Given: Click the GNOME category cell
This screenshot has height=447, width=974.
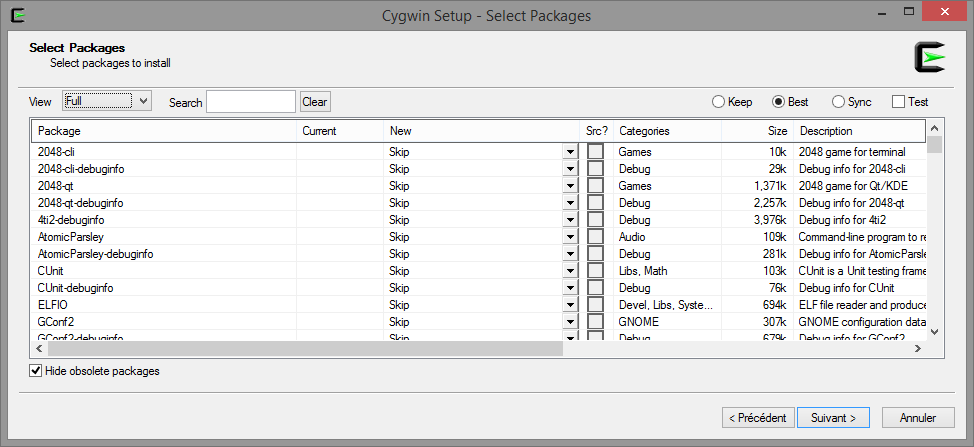Looking at the screenshot, I should click(x=639, y=322).
